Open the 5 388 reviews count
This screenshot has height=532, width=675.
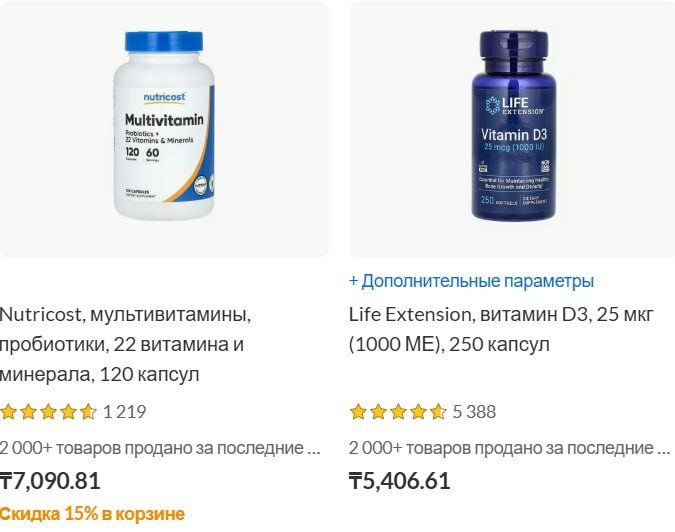474,412
